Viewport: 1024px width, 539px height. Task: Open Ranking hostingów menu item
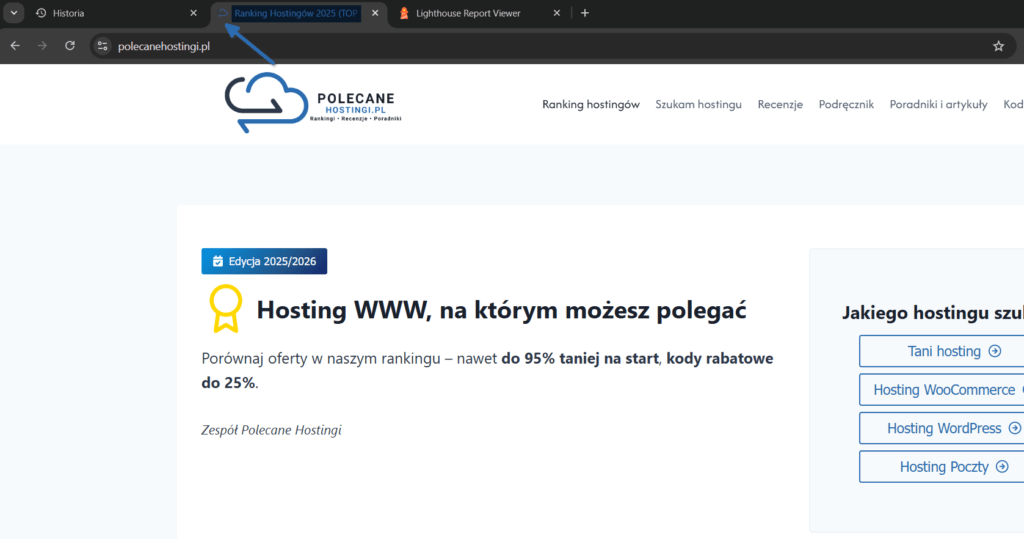[591, 105]
